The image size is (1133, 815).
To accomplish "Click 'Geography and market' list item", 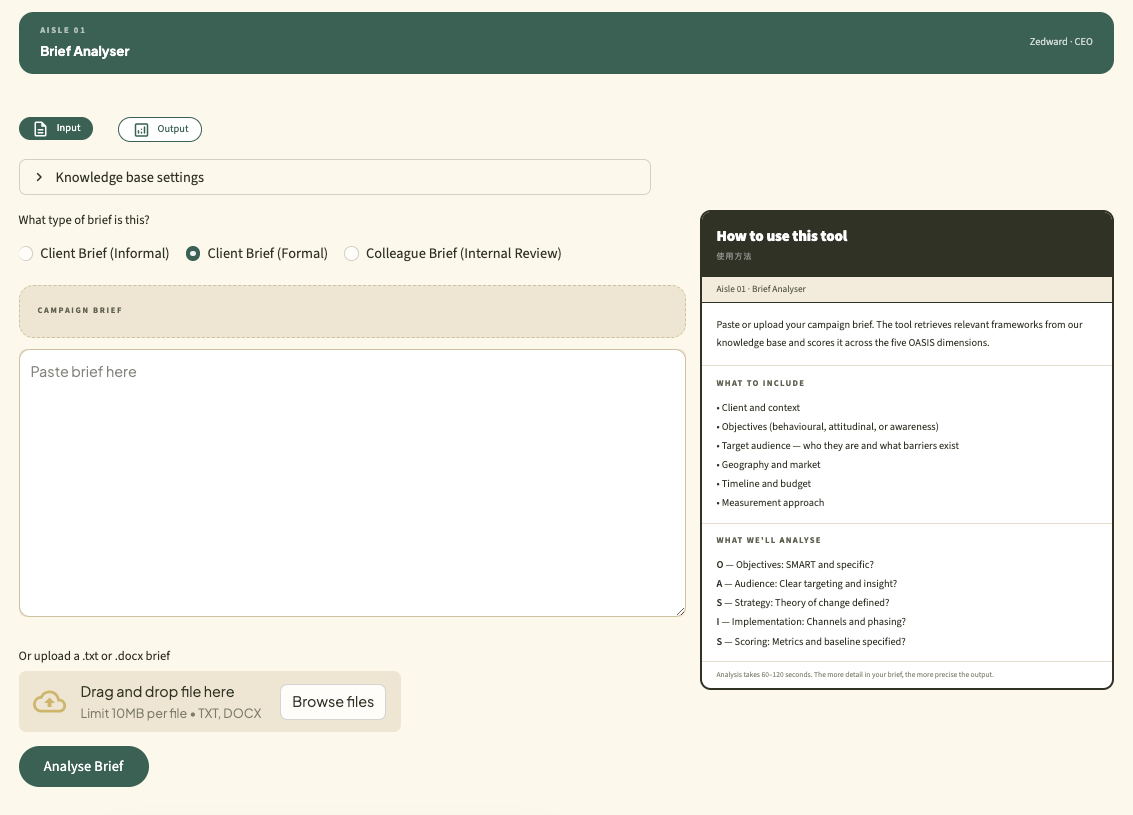I will coord(768,465).
